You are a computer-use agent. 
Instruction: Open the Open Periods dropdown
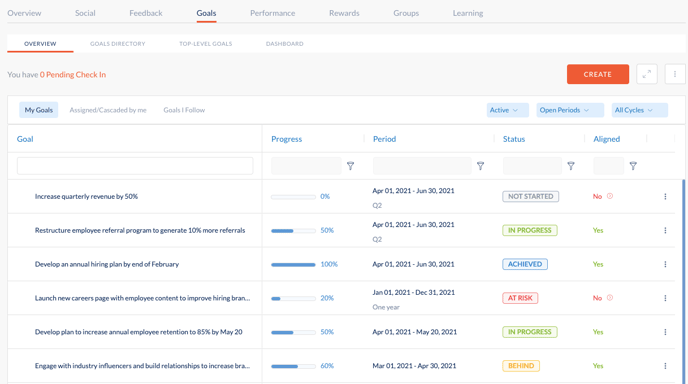(x=570, y=110)
